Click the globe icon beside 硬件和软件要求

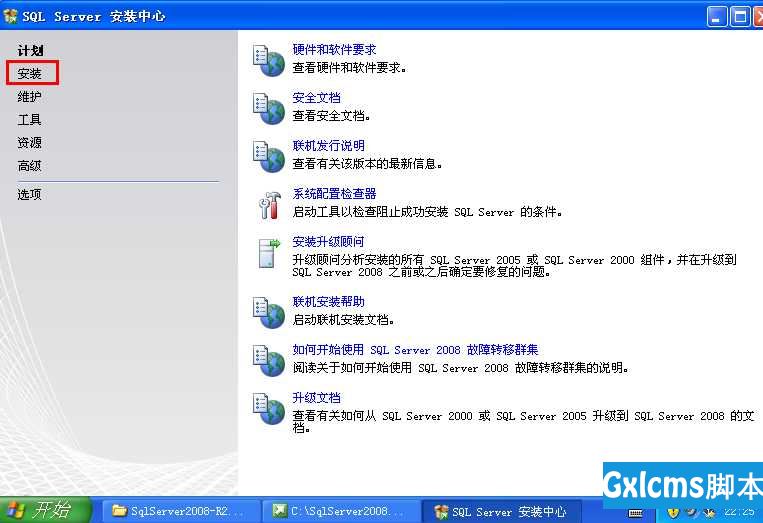(x=269, y=61)
